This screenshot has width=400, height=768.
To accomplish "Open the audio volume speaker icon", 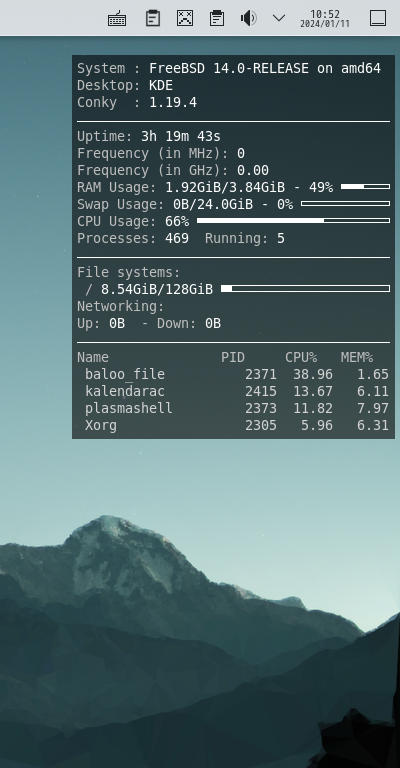I will coord(249,18).
